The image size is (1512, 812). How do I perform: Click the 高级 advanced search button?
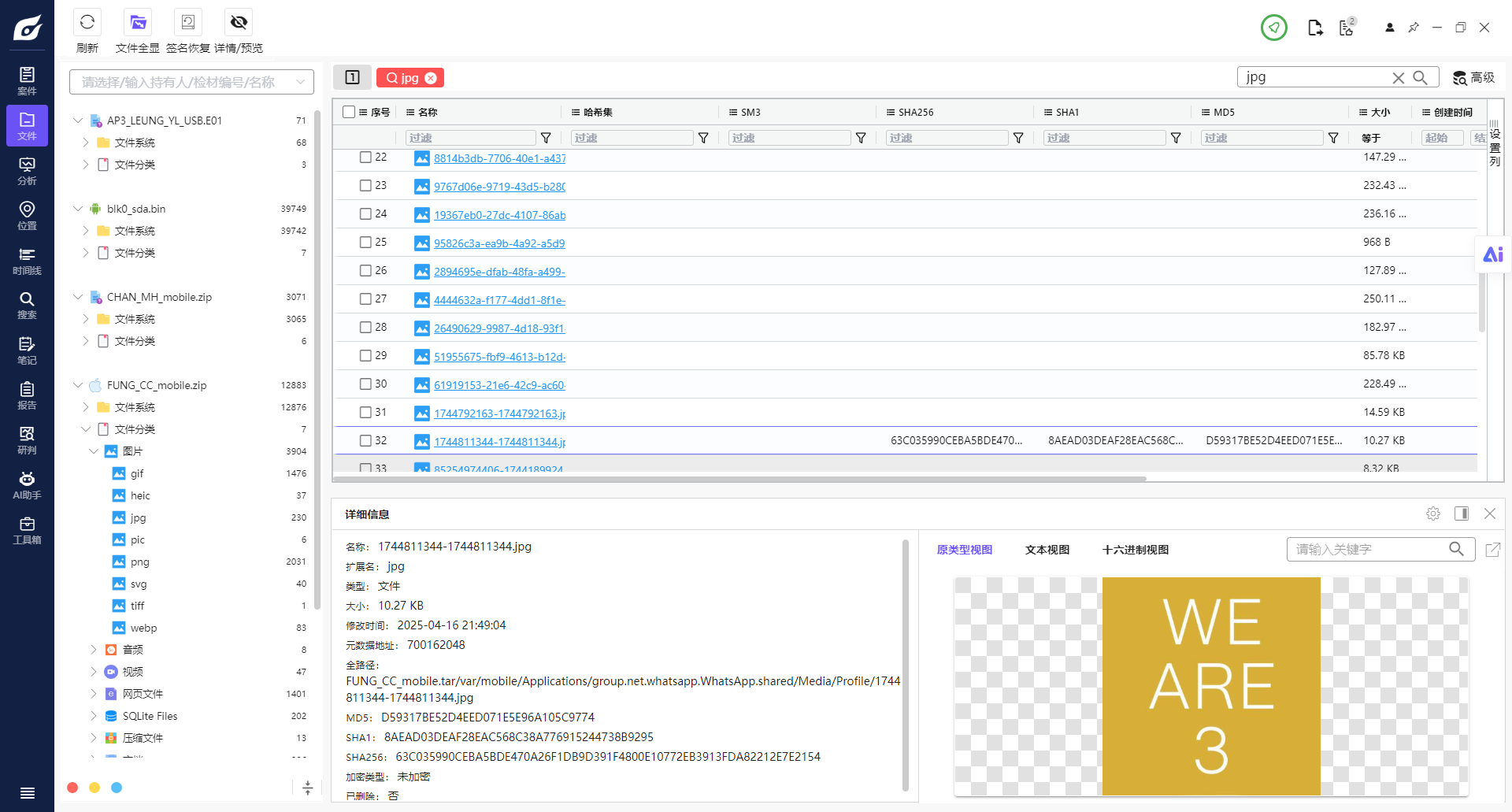(1474, 77)
